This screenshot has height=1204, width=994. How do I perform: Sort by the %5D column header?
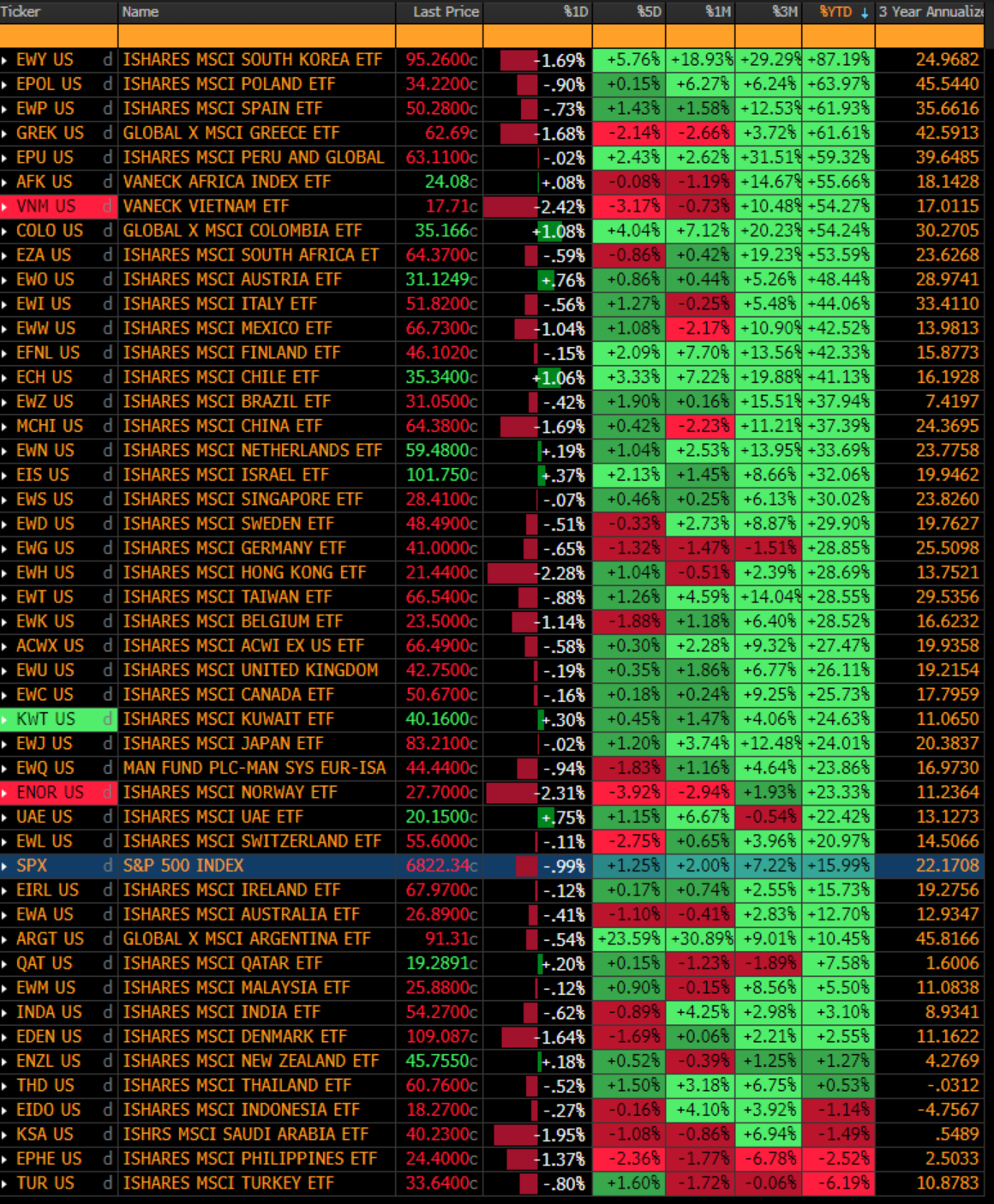click(x=649, y=12)
